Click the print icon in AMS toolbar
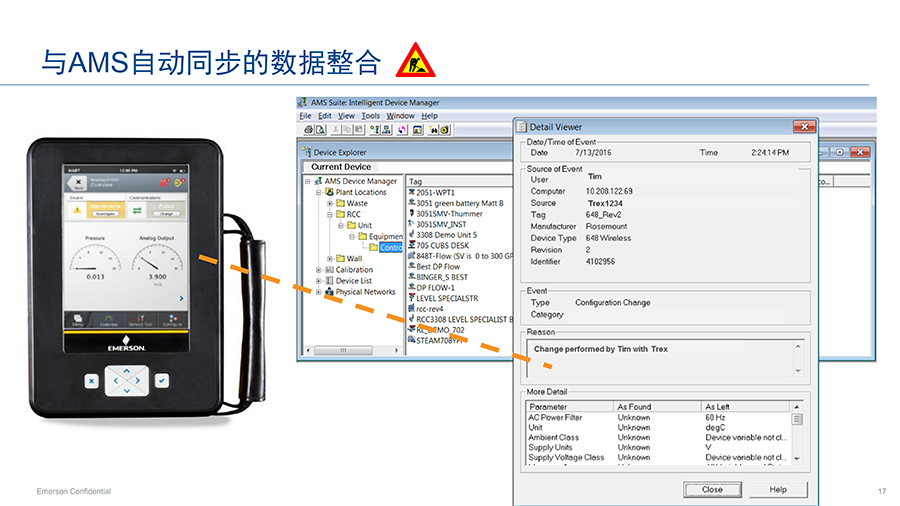The height and width of the screenshot is (506, 900). point(308,130)
